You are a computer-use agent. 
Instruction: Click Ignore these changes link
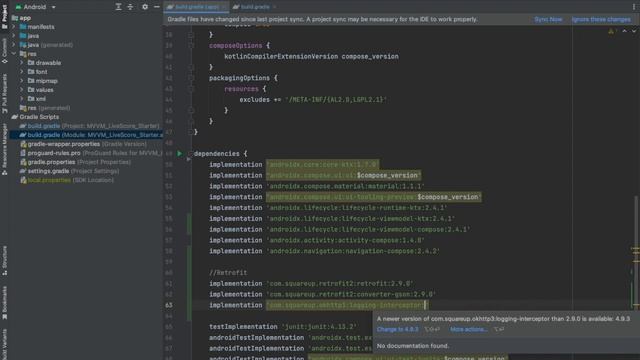[601, 19]
